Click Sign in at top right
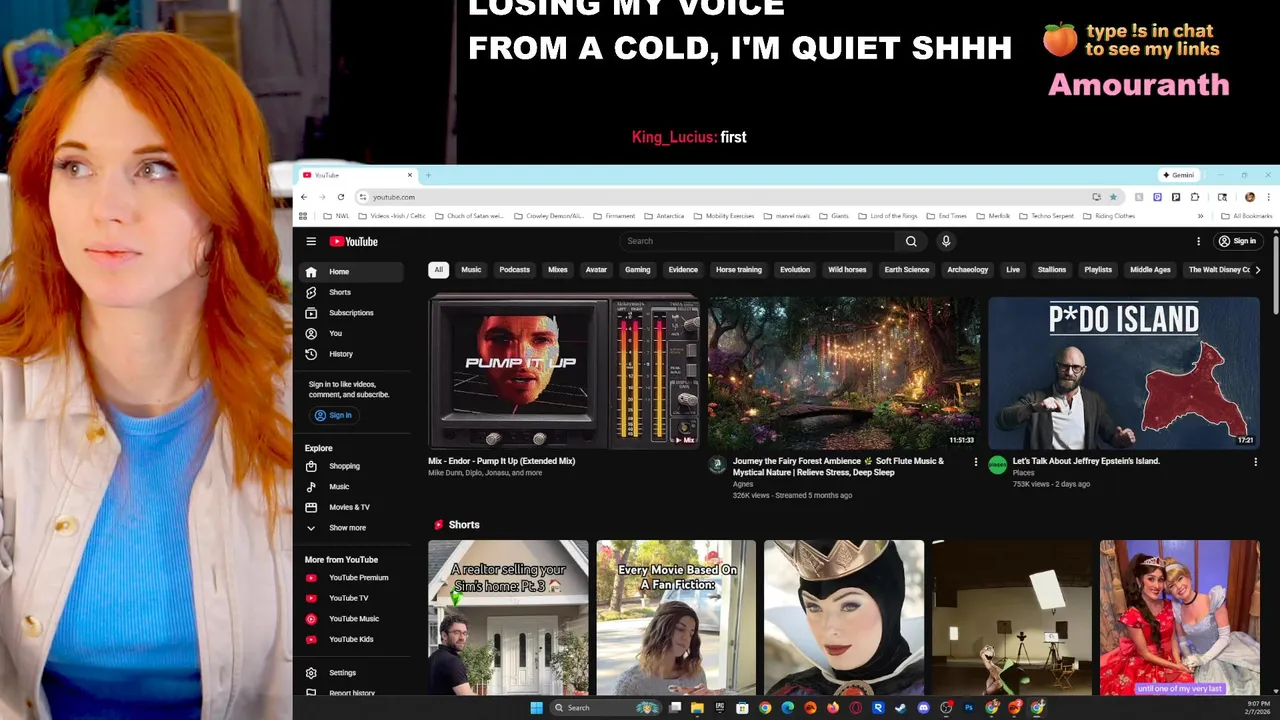This screenshot has width=1280, height=720. (x=1237, y=241)
